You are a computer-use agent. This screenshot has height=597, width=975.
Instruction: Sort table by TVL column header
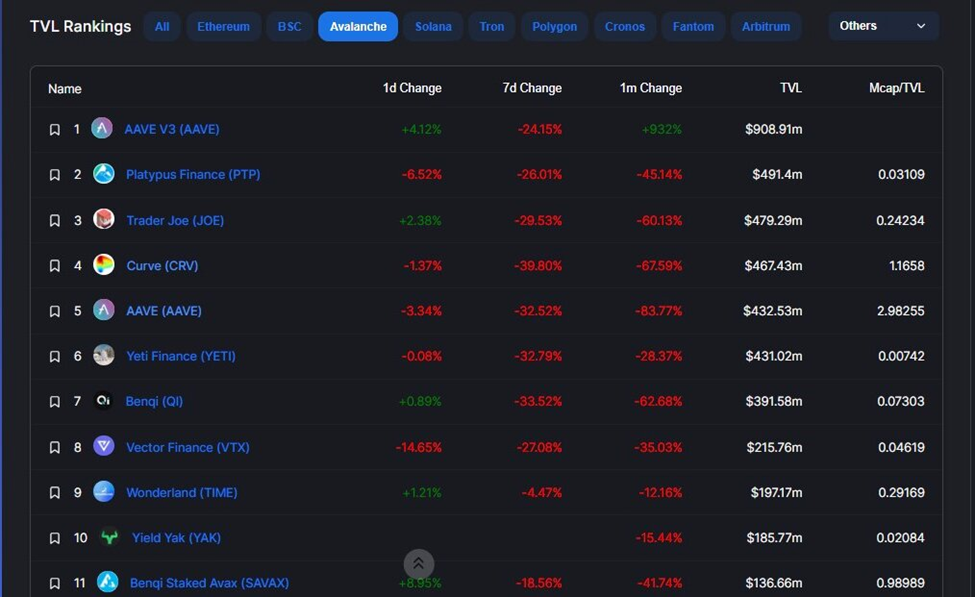[790, 88]
